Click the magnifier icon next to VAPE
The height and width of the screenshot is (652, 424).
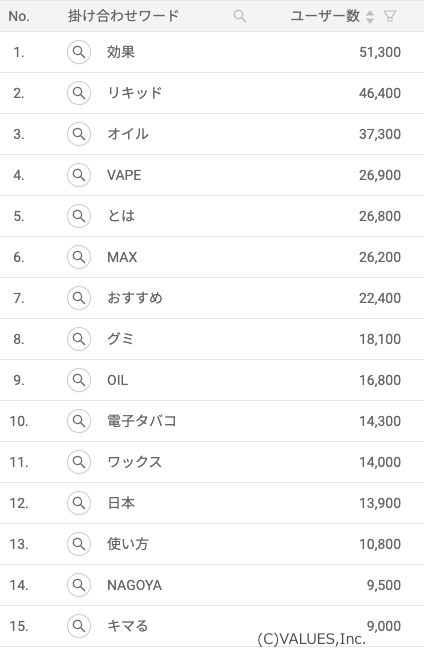coord(79,175)
